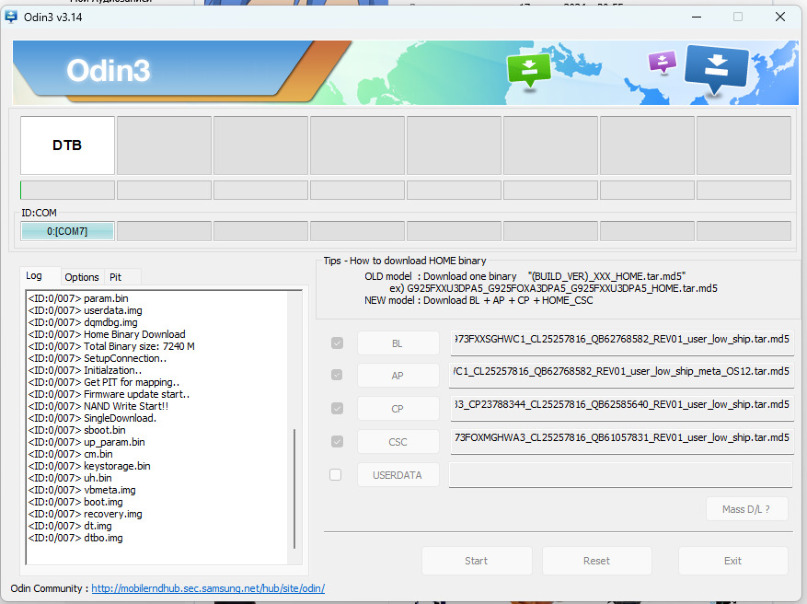Click the 'Firmware update start..' log line
The width and height of the screenshot is (807, 604).
[x=109, y=394]
